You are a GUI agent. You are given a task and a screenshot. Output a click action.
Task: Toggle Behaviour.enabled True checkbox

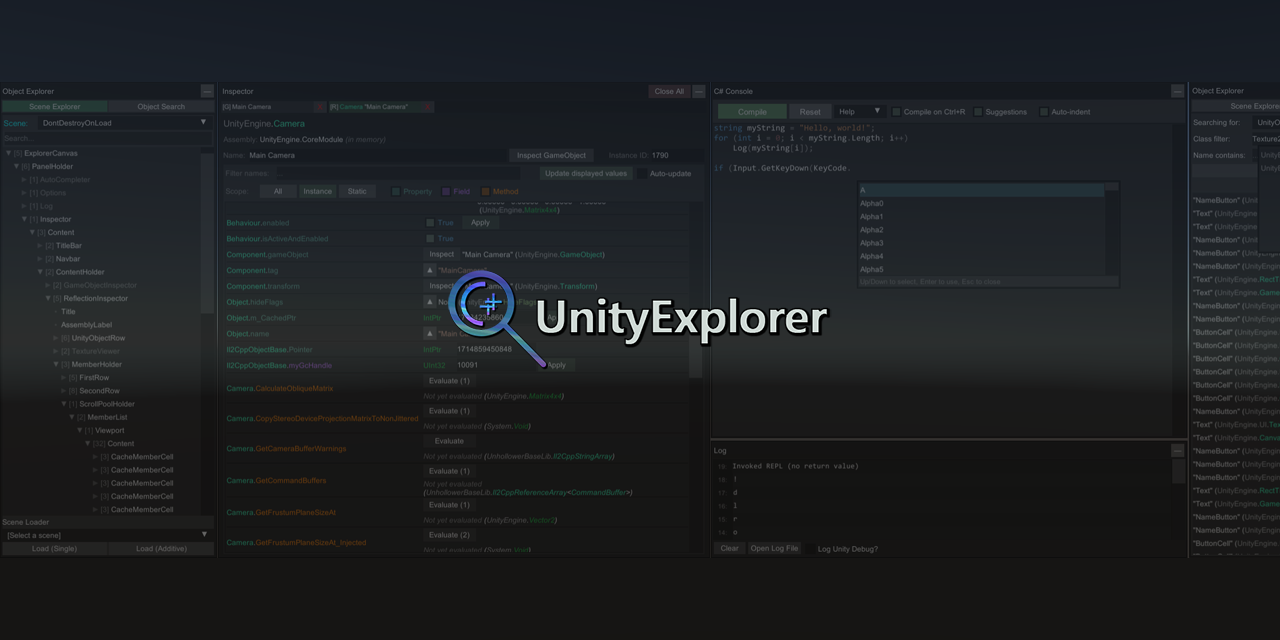click(x=430, y=223)
